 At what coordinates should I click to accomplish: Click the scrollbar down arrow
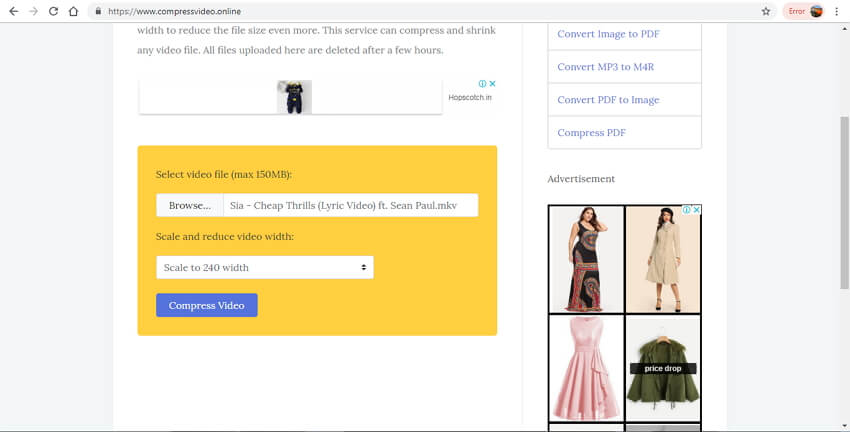844,427
